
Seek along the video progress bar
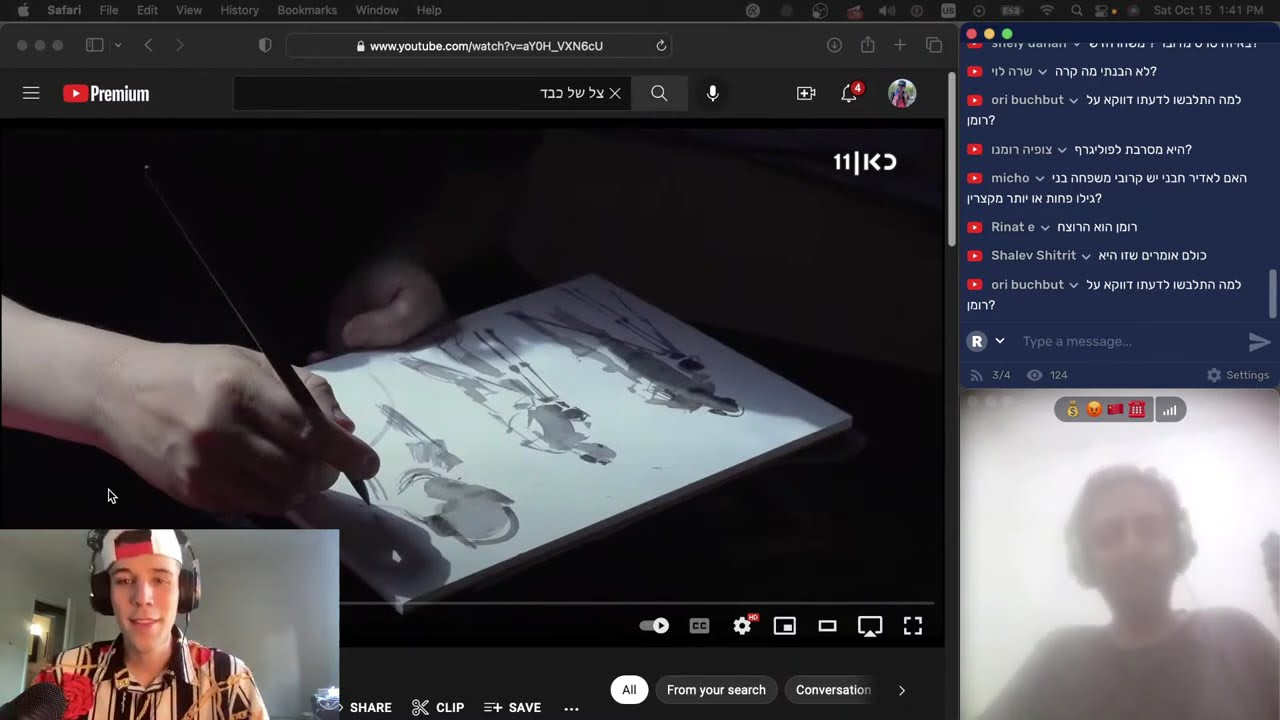tap(637, 603)
